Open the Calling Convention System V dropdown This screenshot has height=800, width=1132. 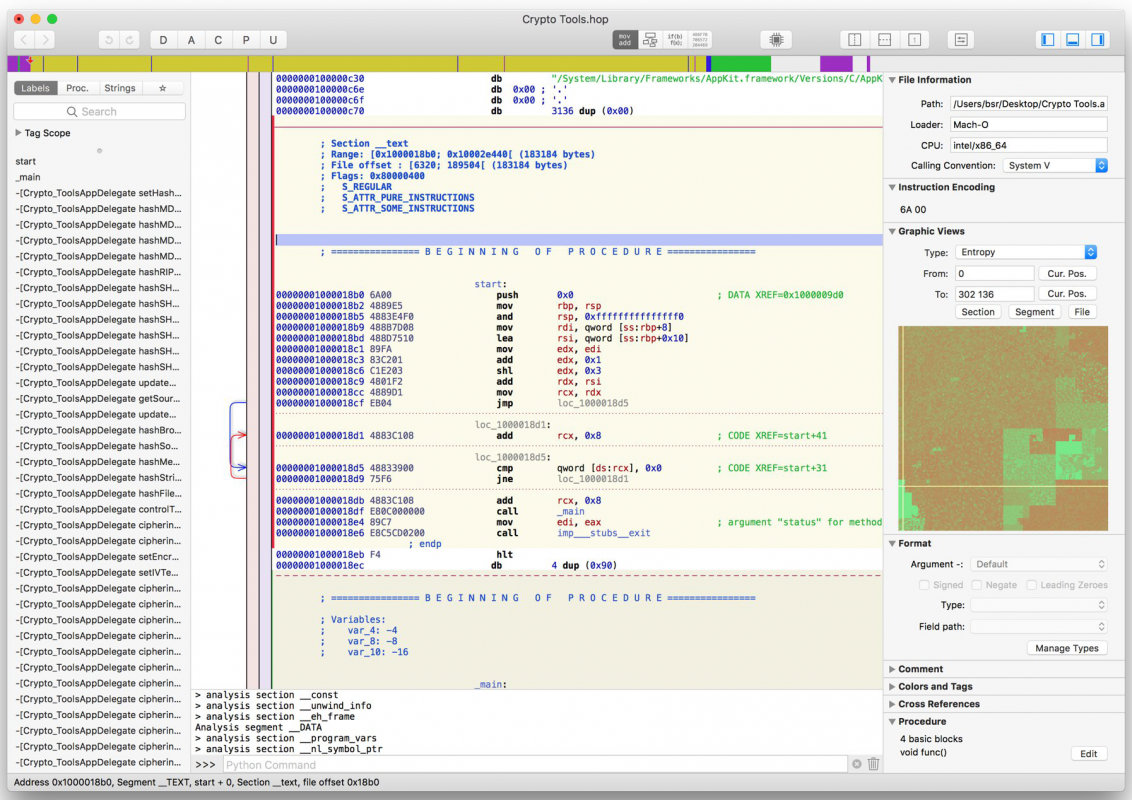(x=1055, y=165)
